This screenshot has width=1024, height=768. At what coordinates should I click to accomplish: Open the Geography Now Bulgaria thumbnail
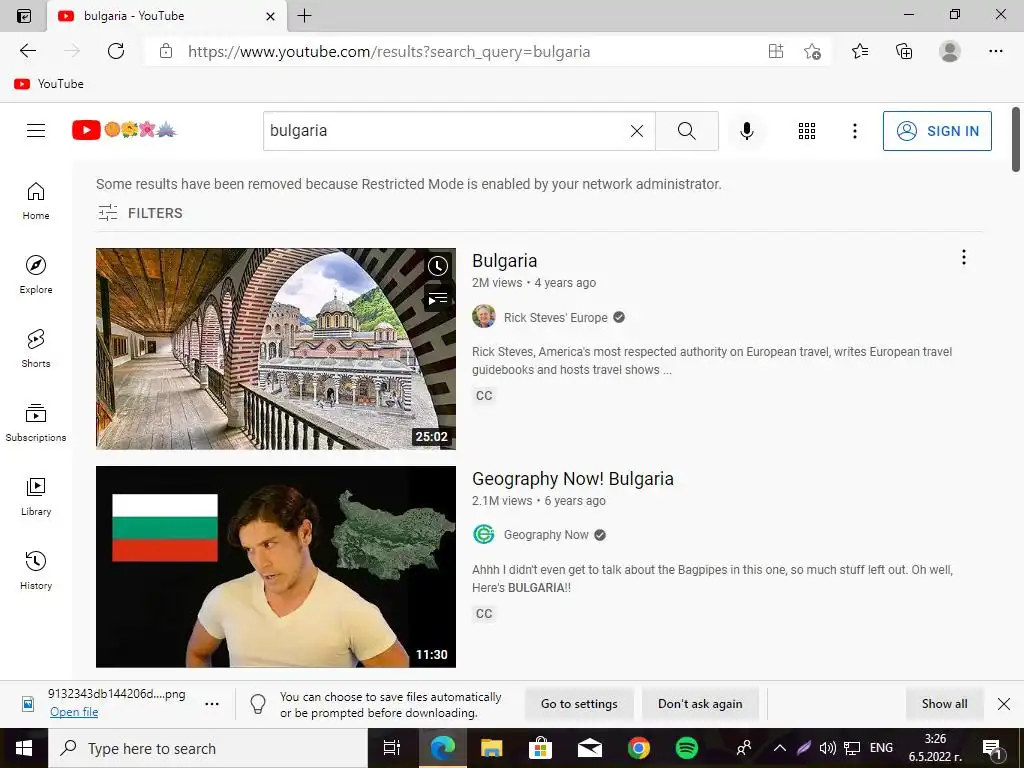tap(276, 567)
